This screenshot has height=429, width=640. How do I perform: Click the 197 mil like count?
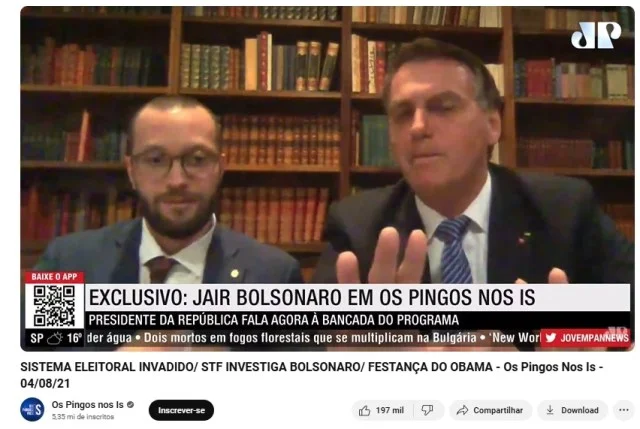pos(390,410)
